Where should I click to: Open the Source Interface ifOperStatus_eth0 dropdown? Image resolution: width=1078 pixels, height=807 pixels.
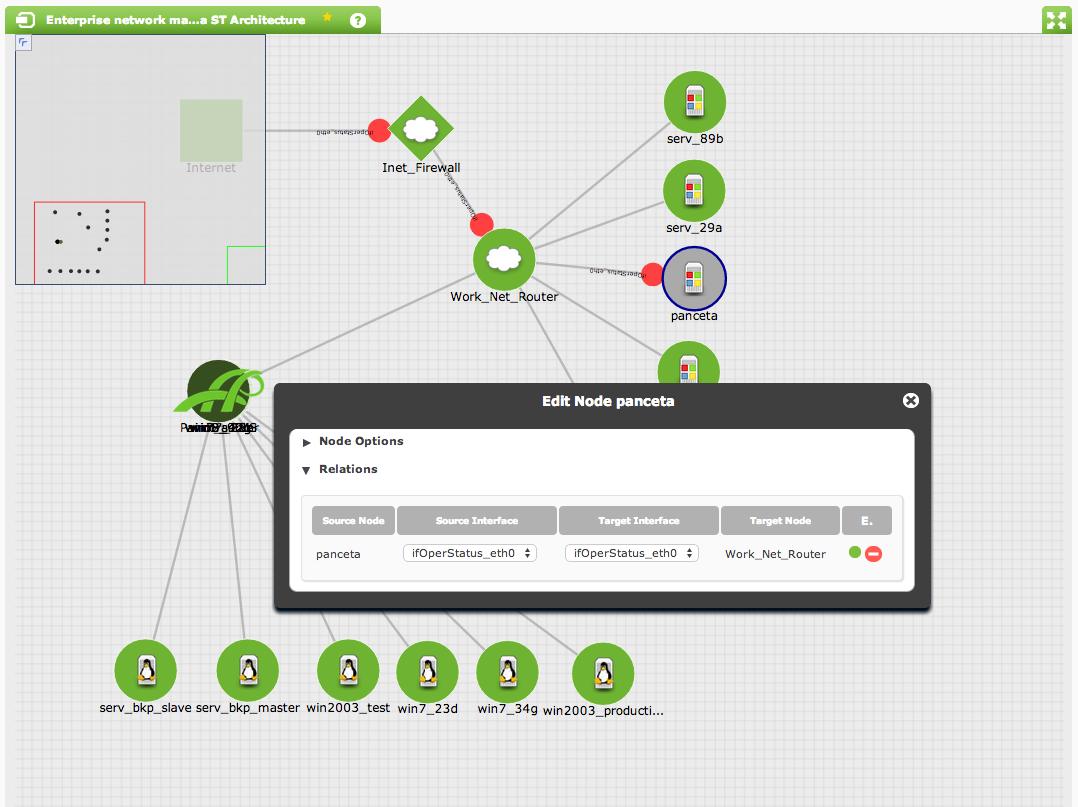point(470,553)
